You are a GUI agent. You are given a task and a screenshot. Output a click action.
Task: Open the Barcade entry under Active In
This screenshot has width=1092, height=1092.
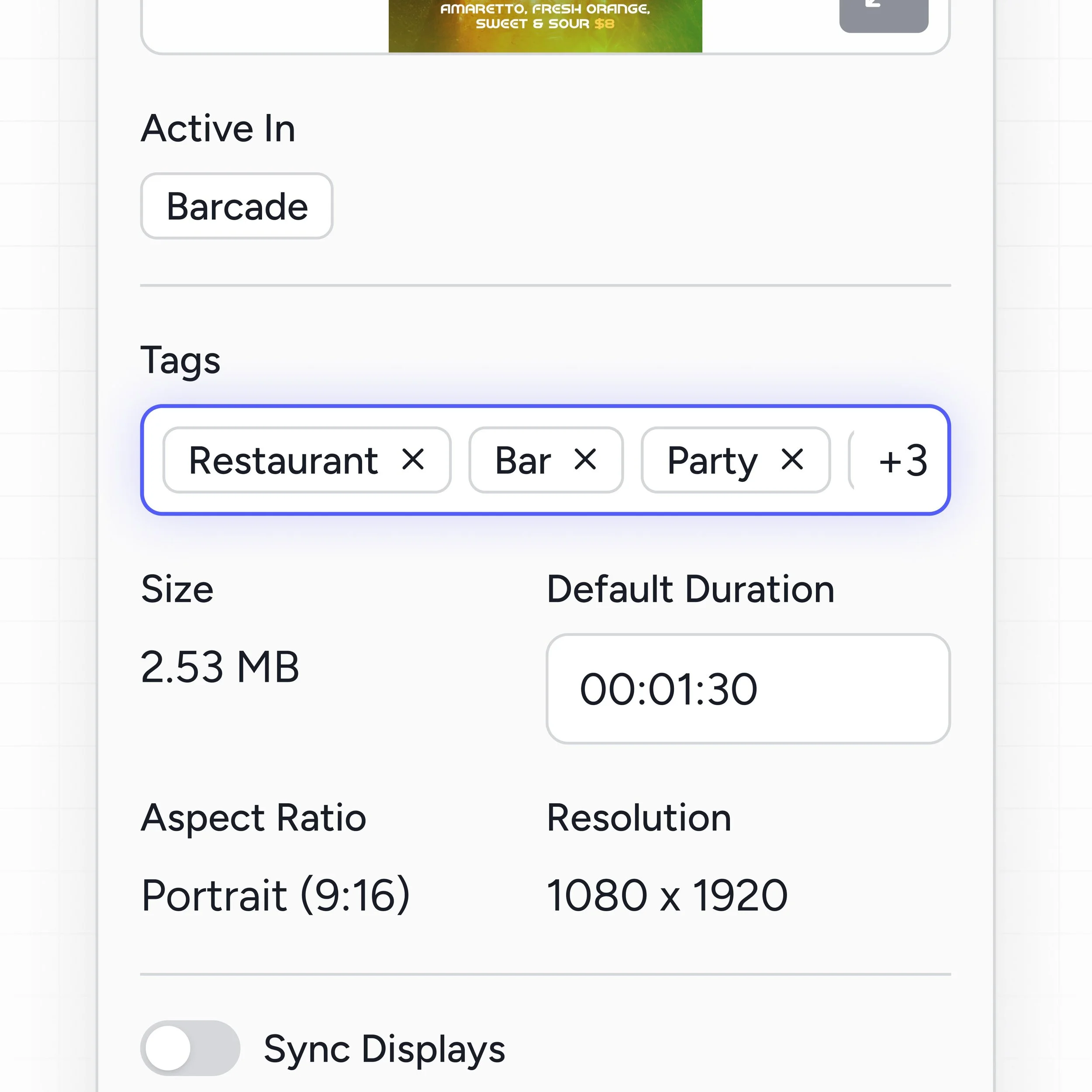(236, 206)
